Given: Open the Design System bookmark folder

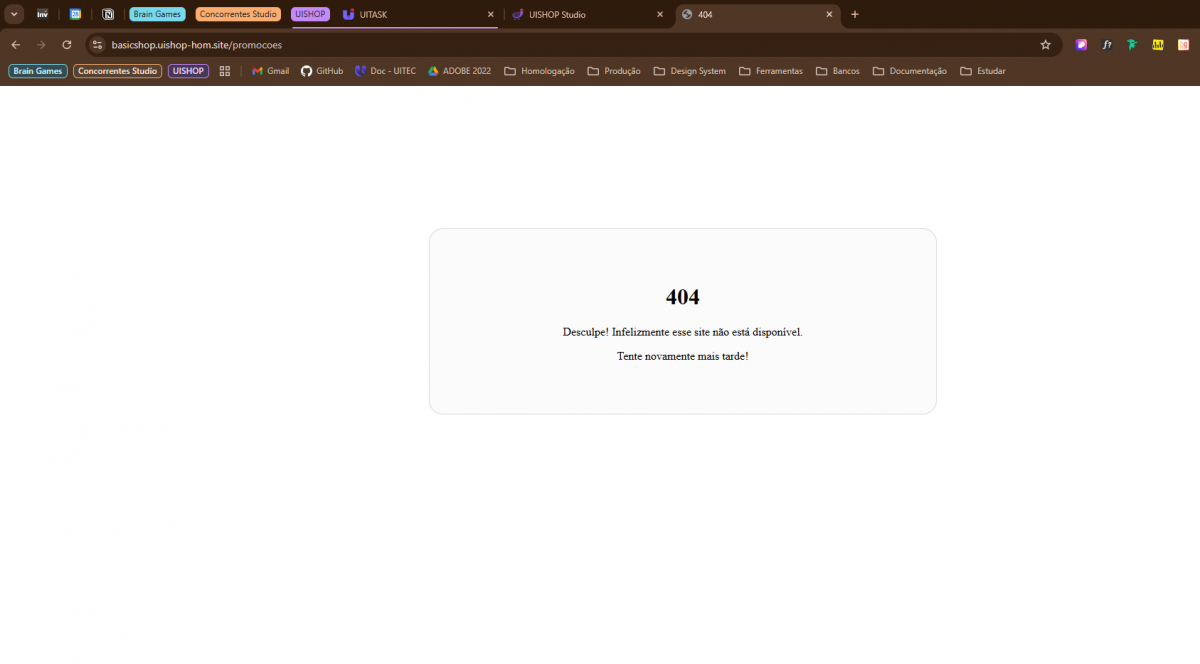Looking at the screenshot, I should click(x=689, y=71).
